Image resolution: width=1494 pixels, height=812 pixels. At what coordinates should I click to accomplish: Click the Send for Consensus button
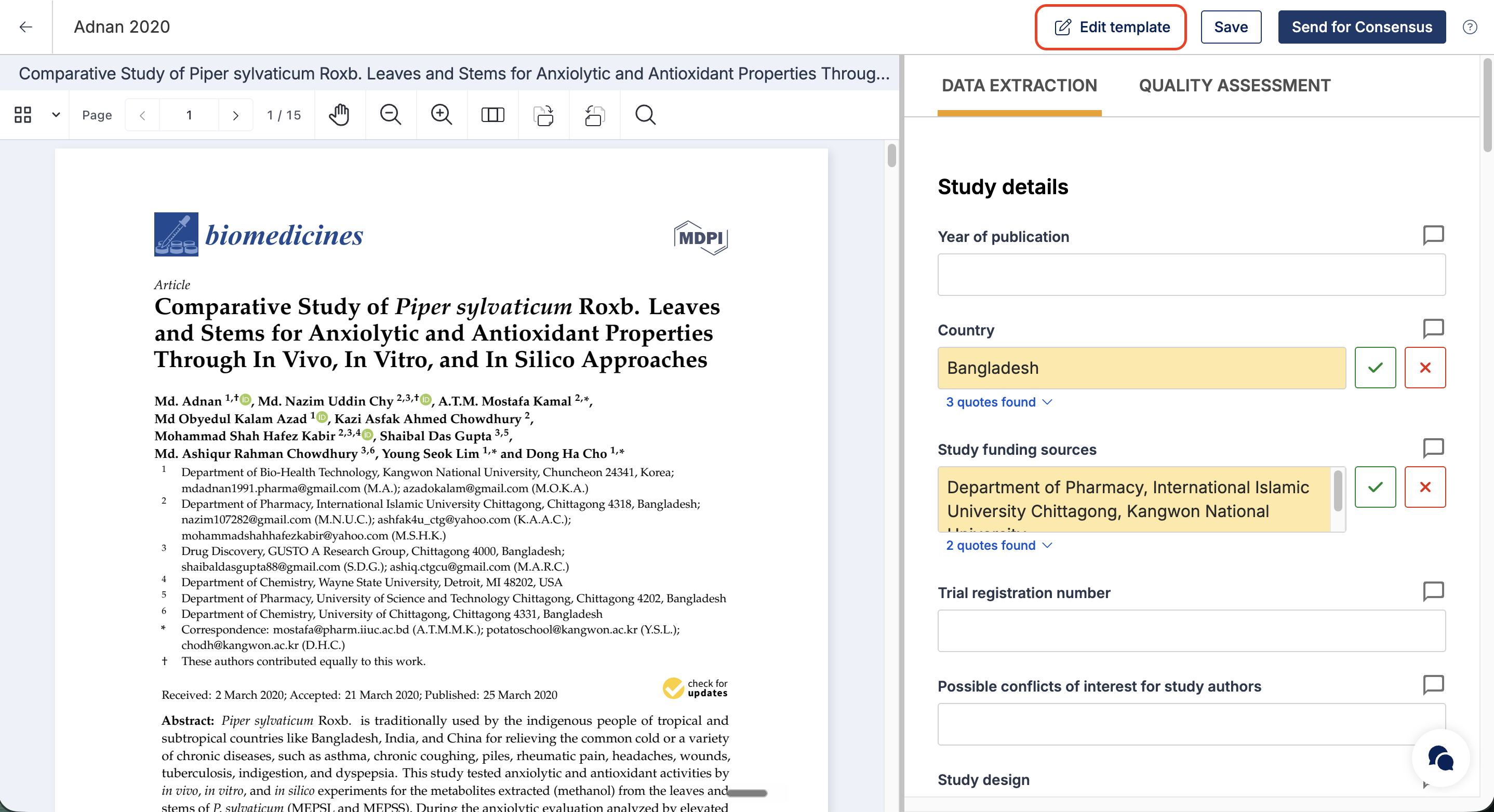(x=1361, y=26)
